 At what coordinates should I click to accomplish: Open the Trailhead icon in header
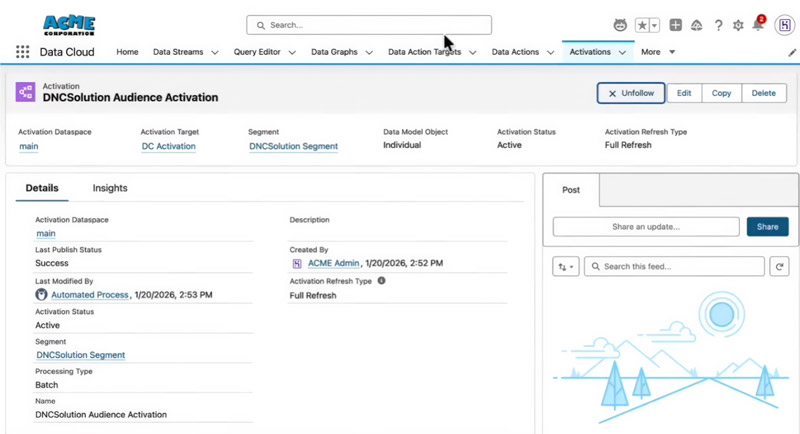pyautogui.click(x=697, y=25)
